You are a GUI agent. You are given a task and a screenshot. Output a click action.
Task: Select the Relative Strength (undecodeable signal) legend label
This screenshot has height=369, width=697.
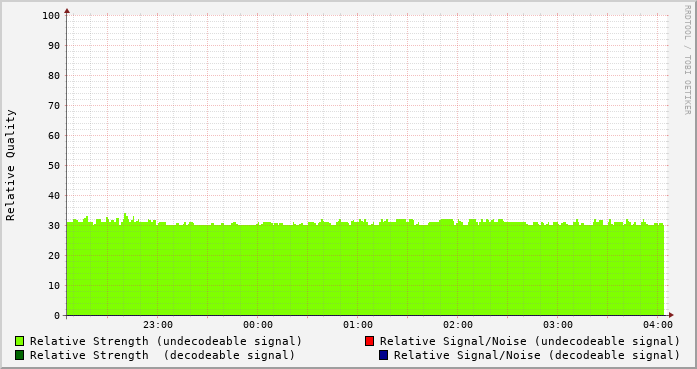(166, 341)
